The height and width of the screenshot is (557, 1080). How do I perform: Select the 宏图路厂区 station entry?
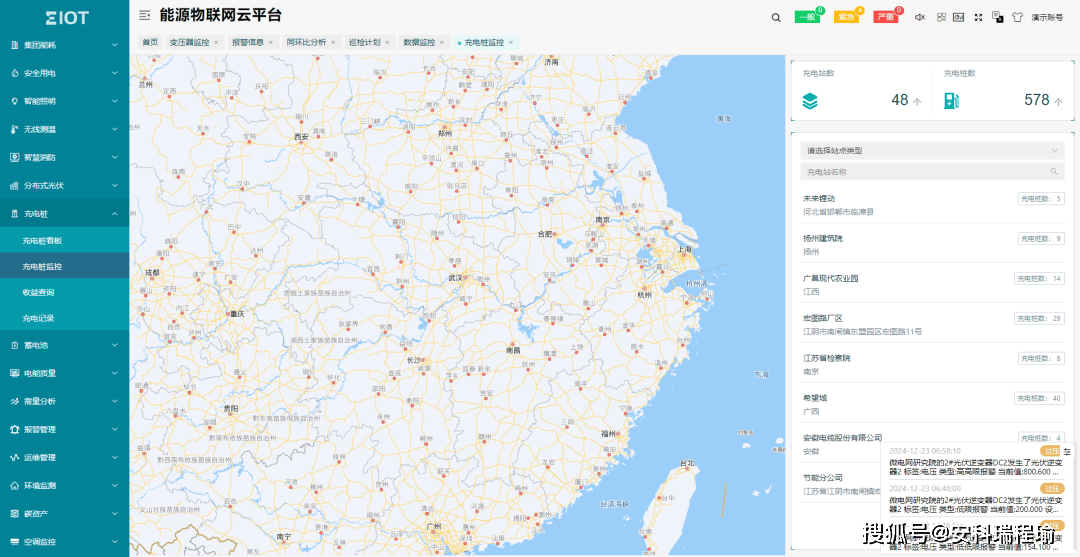click(933, 325)
